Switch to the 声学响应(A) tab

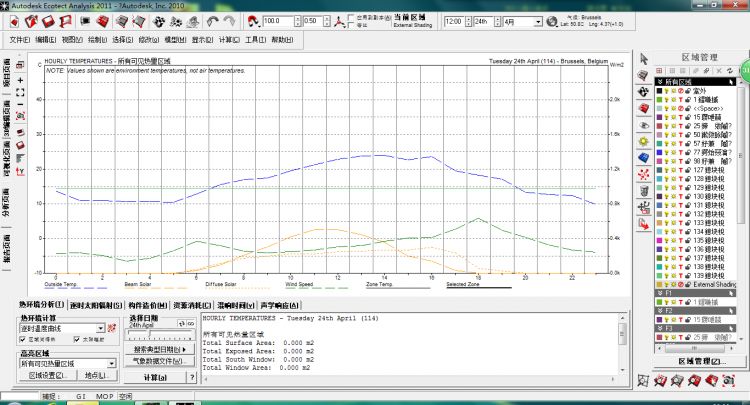pyautogui.click(x=279, y=305)
